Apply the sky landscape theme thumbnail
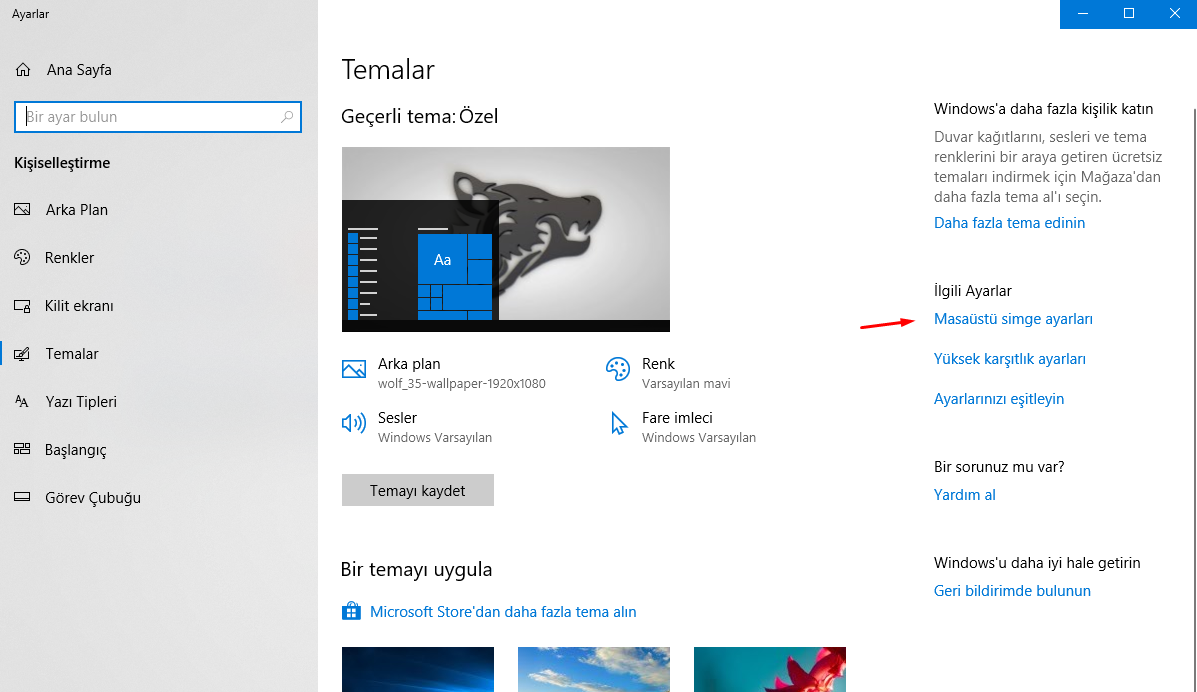The width and height of the screenshot is (1197, 692). click(594, 669)
